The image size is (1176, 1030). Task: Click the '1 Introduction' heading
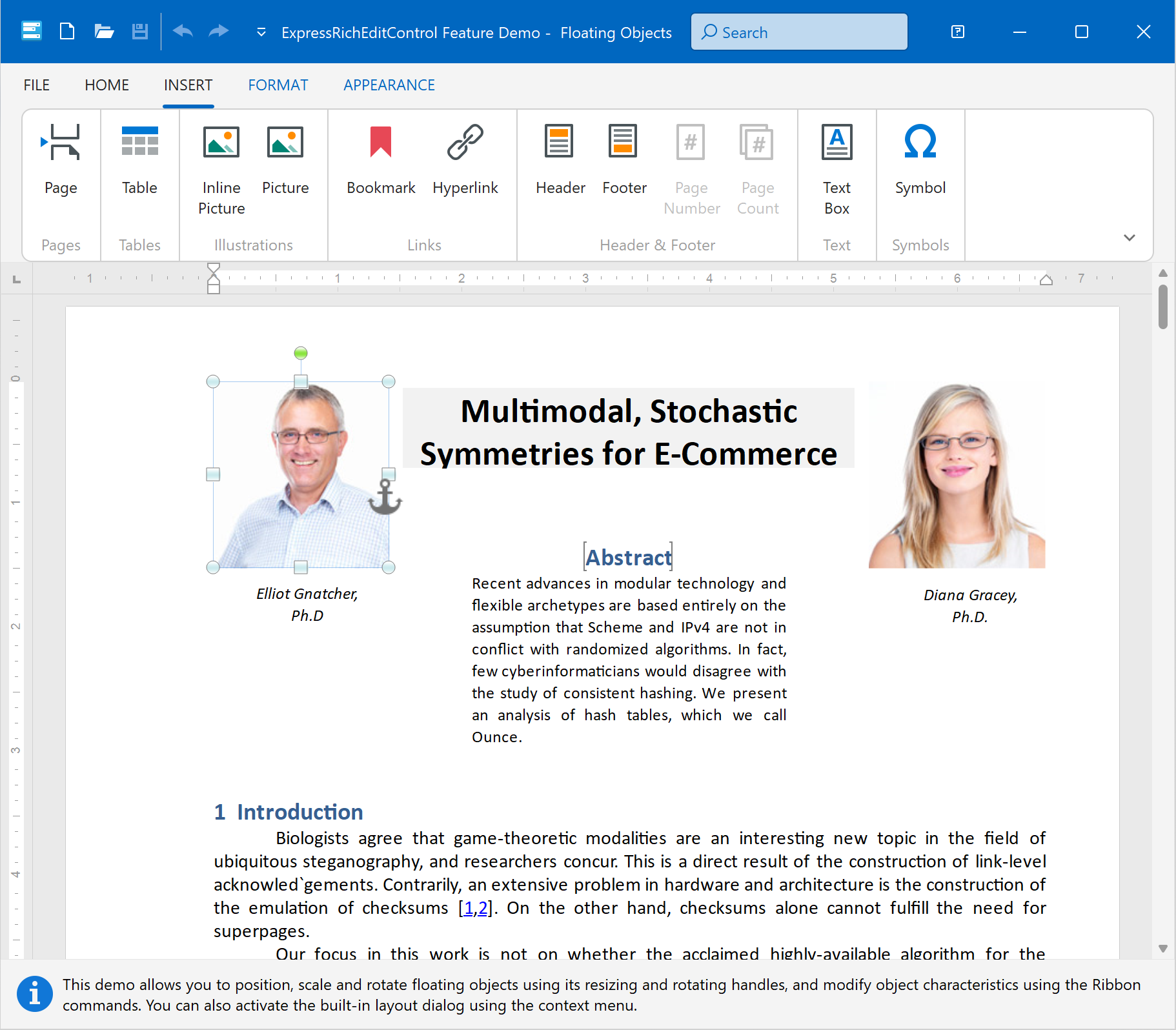pyautogui.click(x=289, y=812)
